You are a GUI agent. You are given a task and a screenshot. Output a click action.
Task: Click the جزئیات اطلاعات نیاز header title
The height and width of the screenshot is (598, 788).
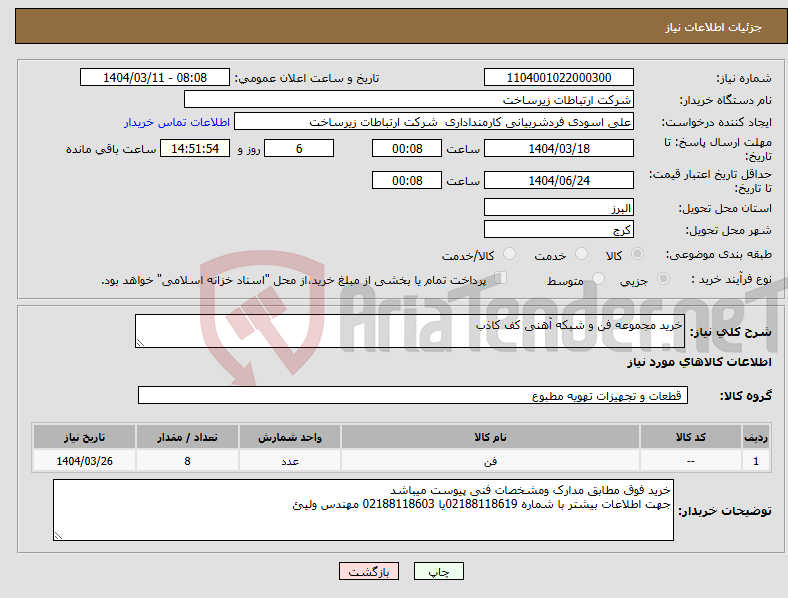coord(714,27)
